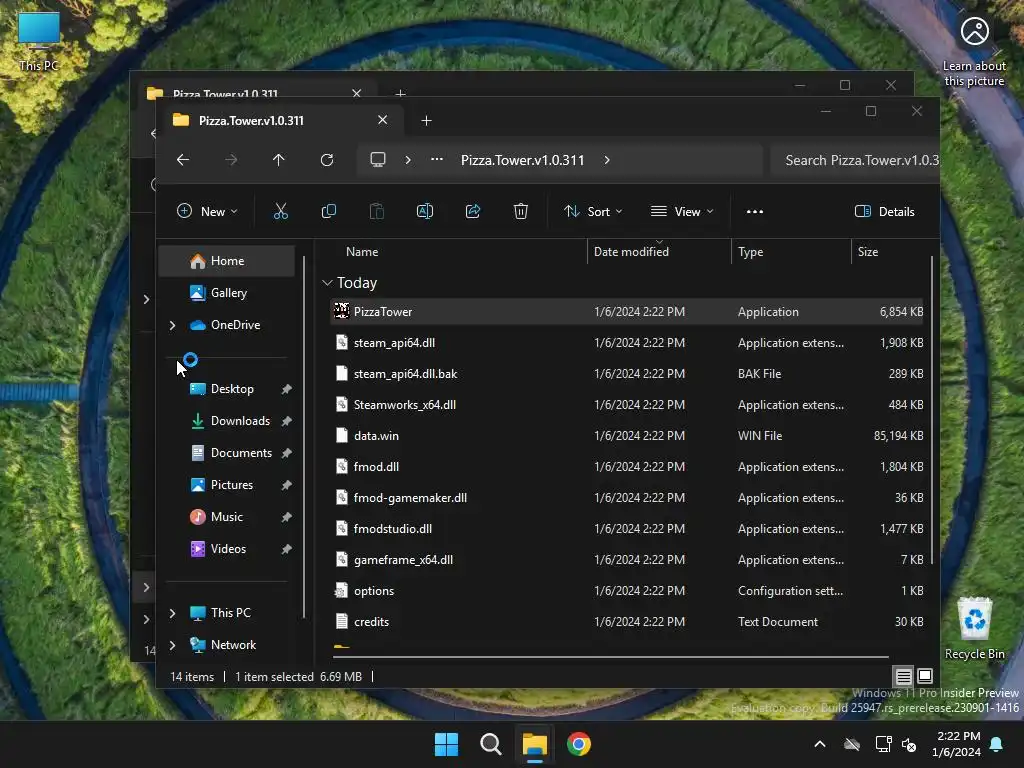Screen dimensions: 1024x768
Task: Select the Pizza.Tower.v1.0.311 tab in front window
Action: click(281, 121)
